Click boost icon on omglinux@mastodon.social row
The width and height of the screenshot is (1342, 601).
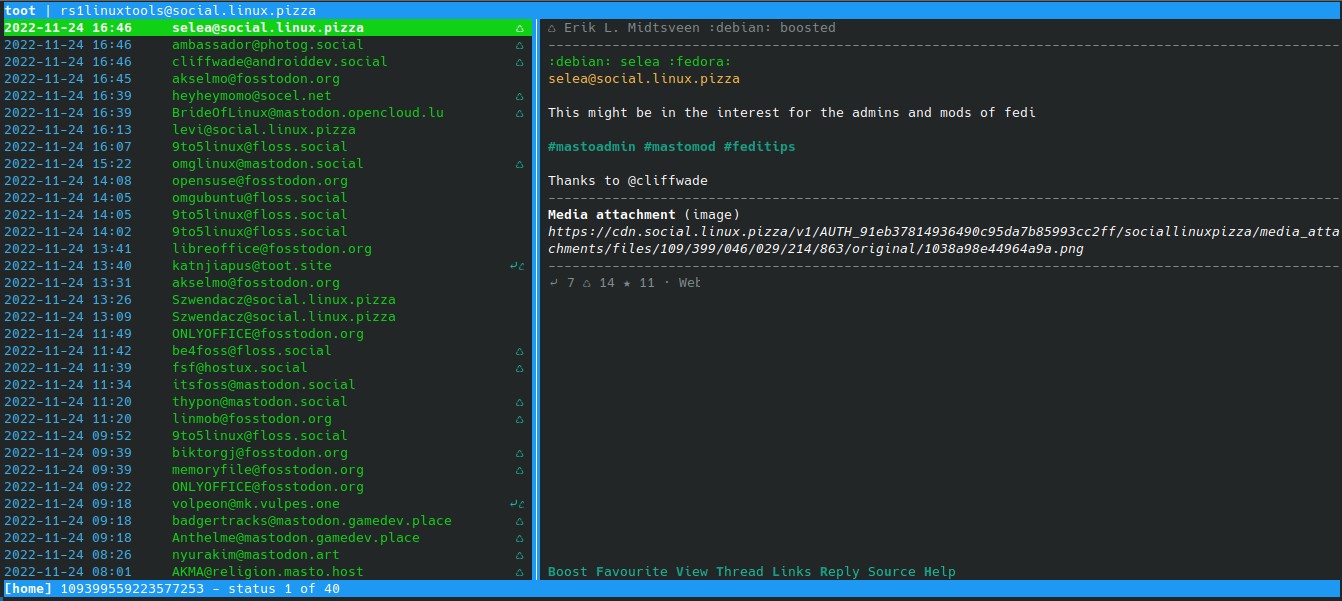click(519, 164)
